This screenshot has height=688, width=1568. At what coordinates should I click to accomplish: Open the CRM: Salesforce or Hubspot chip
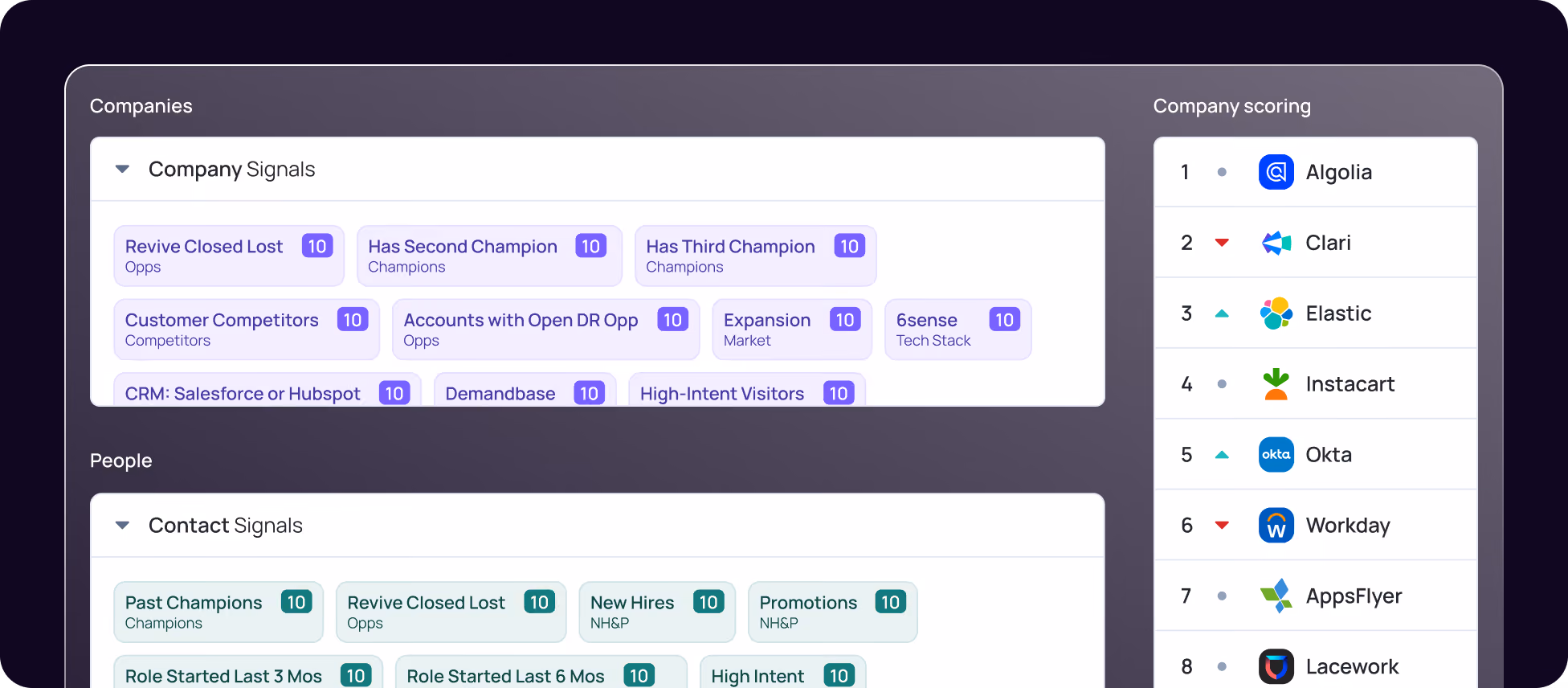[x=267, y=390]
